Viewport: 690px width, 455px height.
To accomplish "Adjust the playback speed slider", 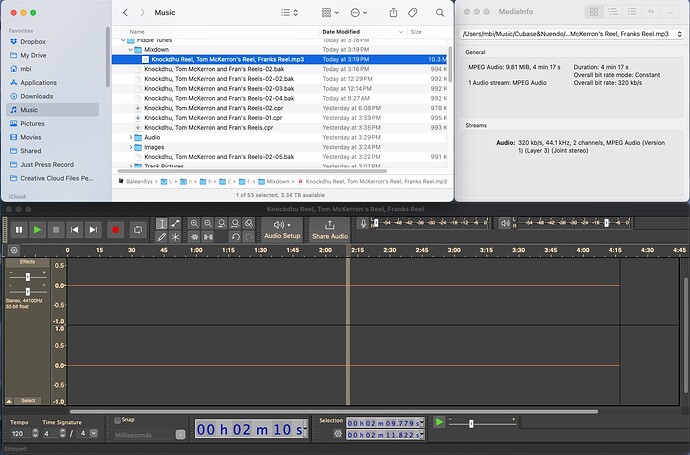I will pyautogui.click(x=471, y=424).
